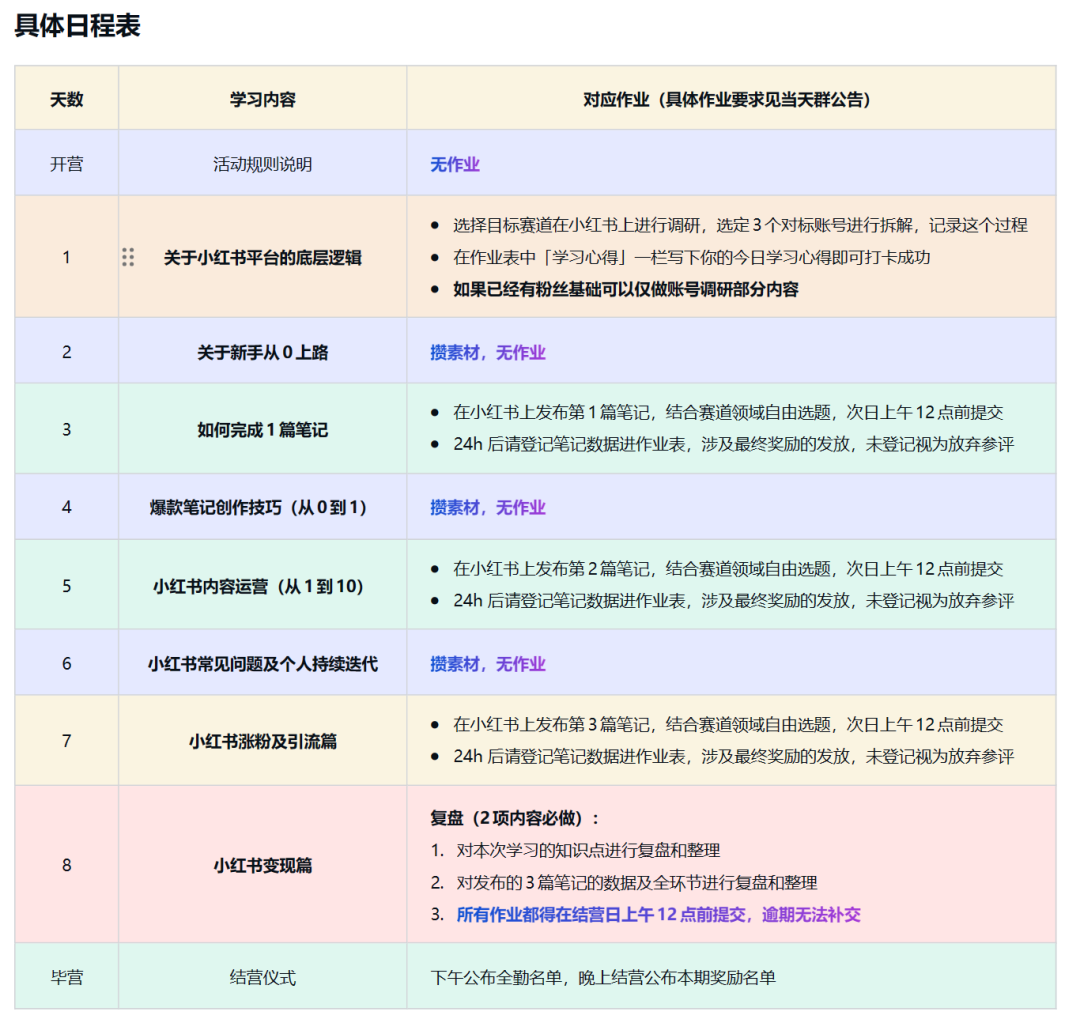Click the 复盘（2 项内容必做）heading

[x=515, y=818]
